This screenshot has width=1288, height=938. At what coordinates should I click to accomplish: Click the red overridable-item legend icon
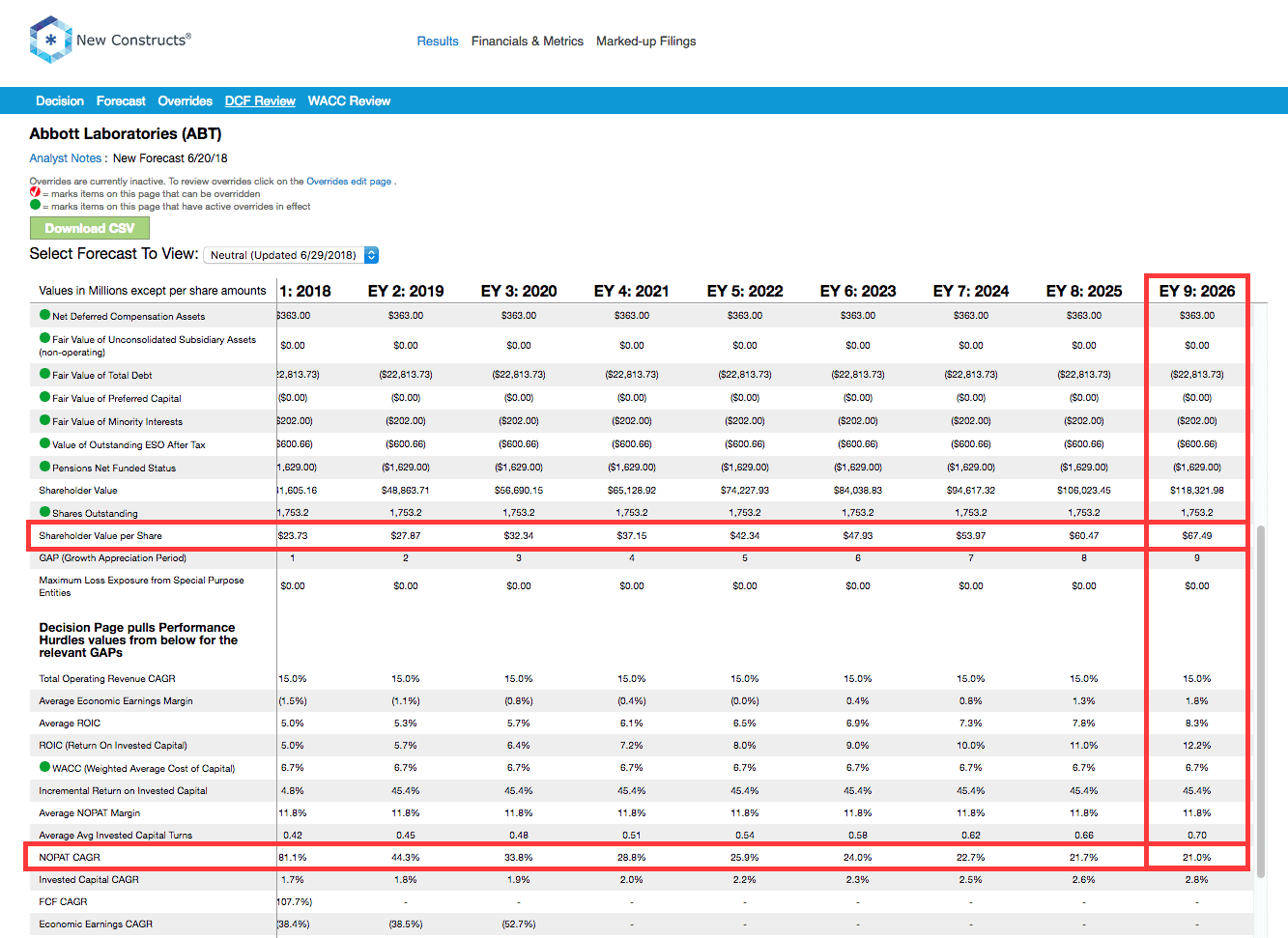(35, 192)
